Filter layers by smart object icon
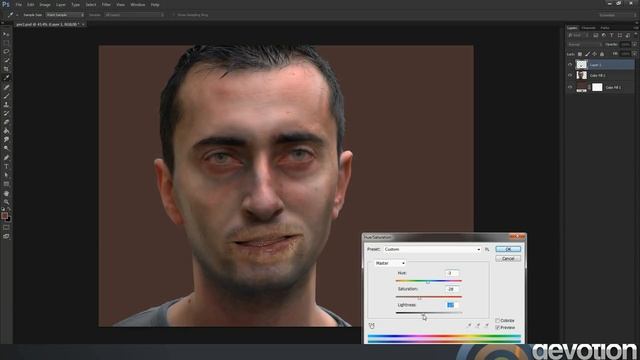The width and height of the screenshot is (640, 360). point(628,36)
